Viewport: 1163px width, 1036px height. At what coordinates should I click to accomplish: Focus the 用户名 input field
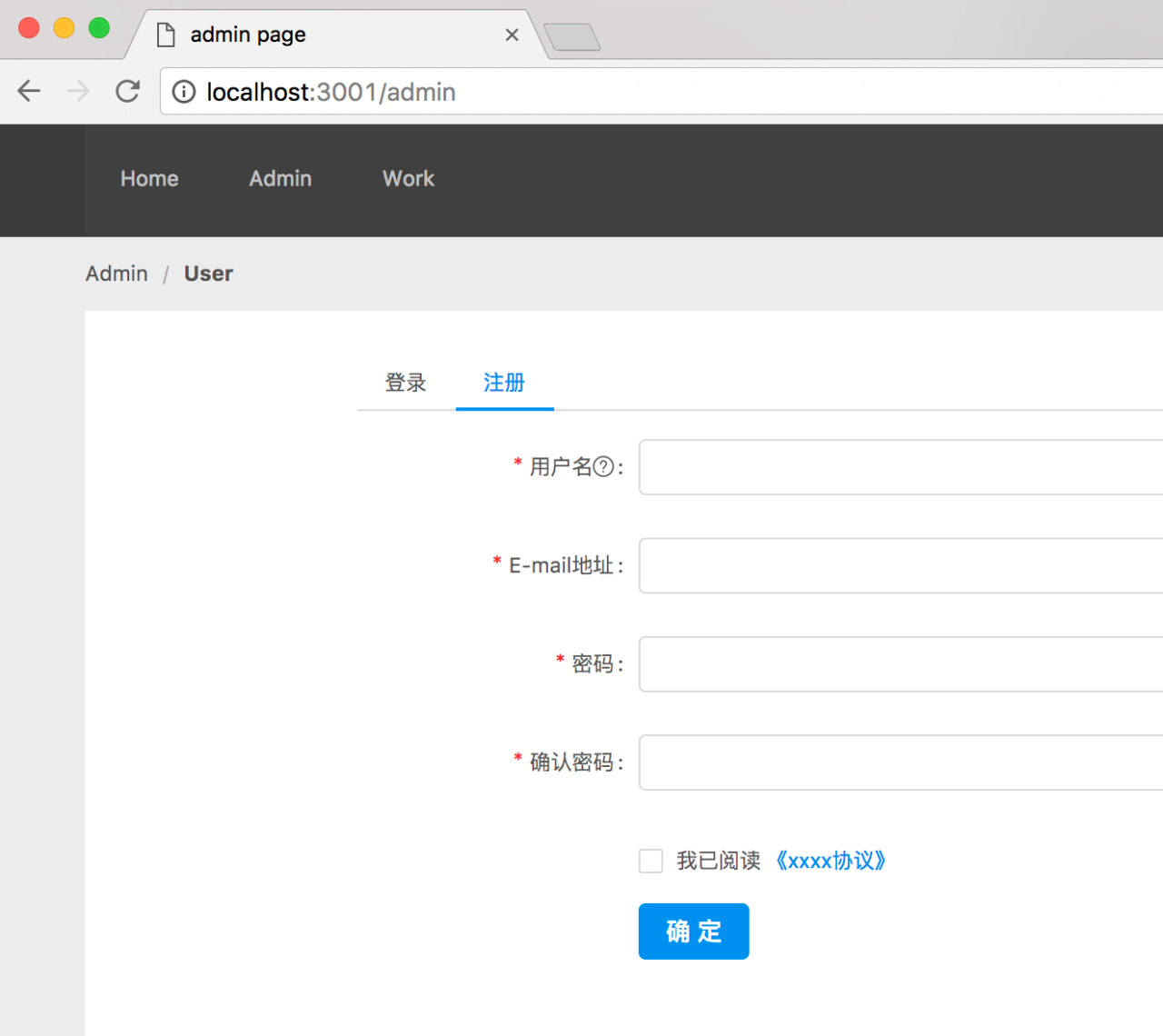point(900,467)
